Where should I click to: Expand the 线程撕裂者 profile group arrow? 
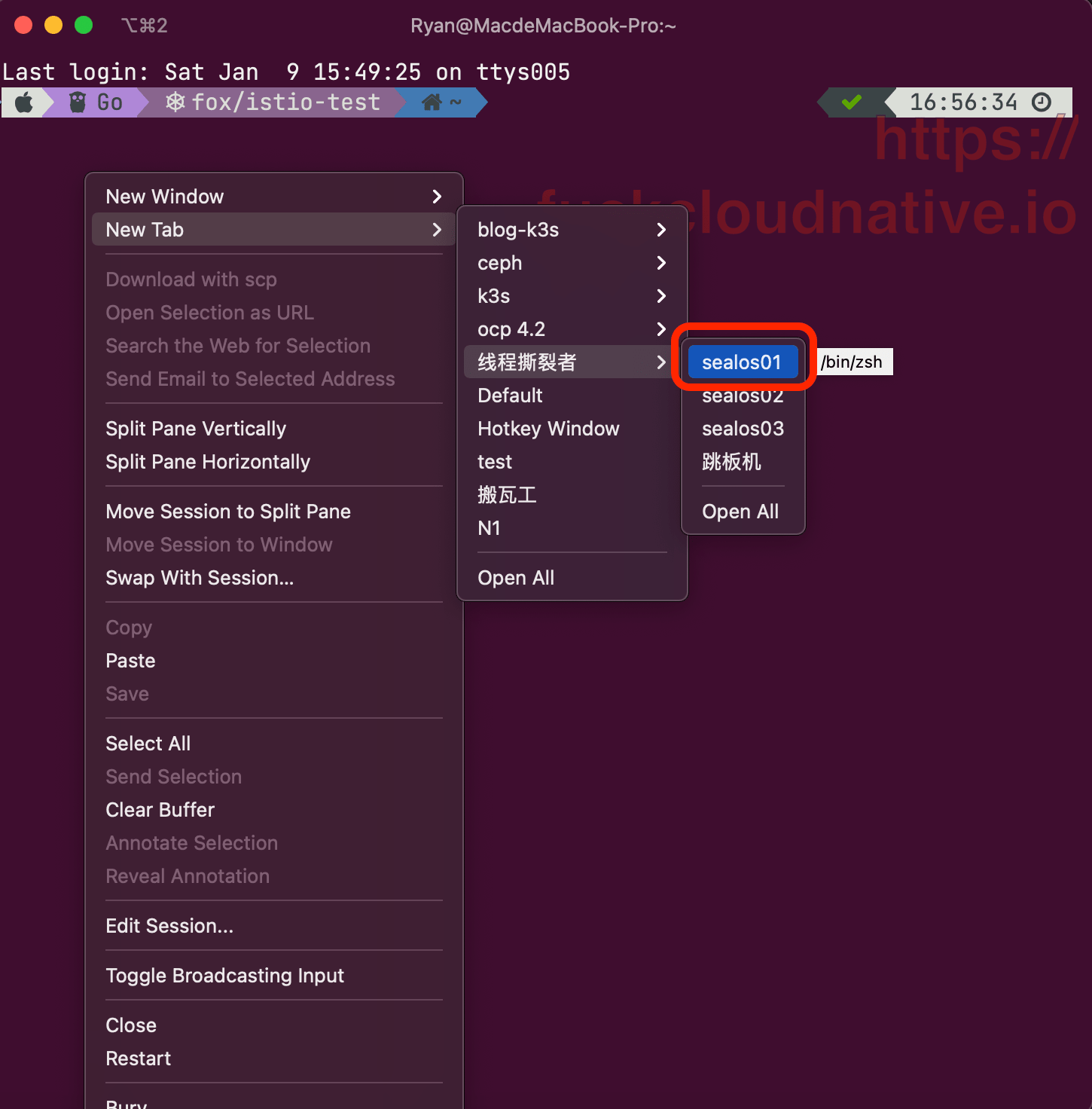661,362
